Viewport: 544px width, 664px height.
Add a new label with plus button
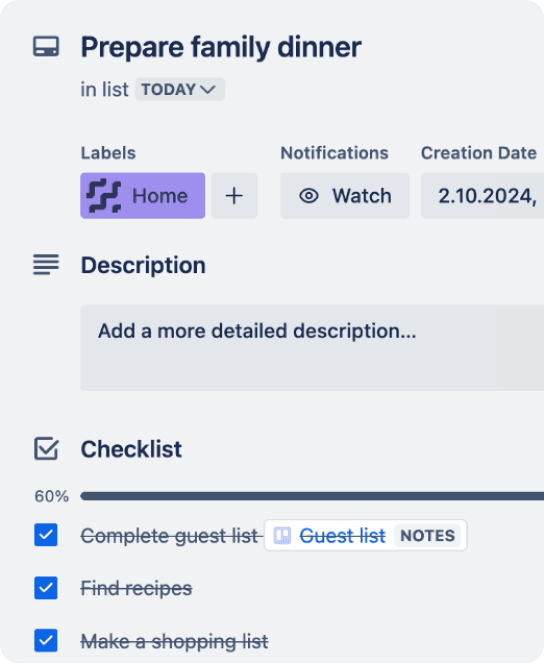[234, 196]
